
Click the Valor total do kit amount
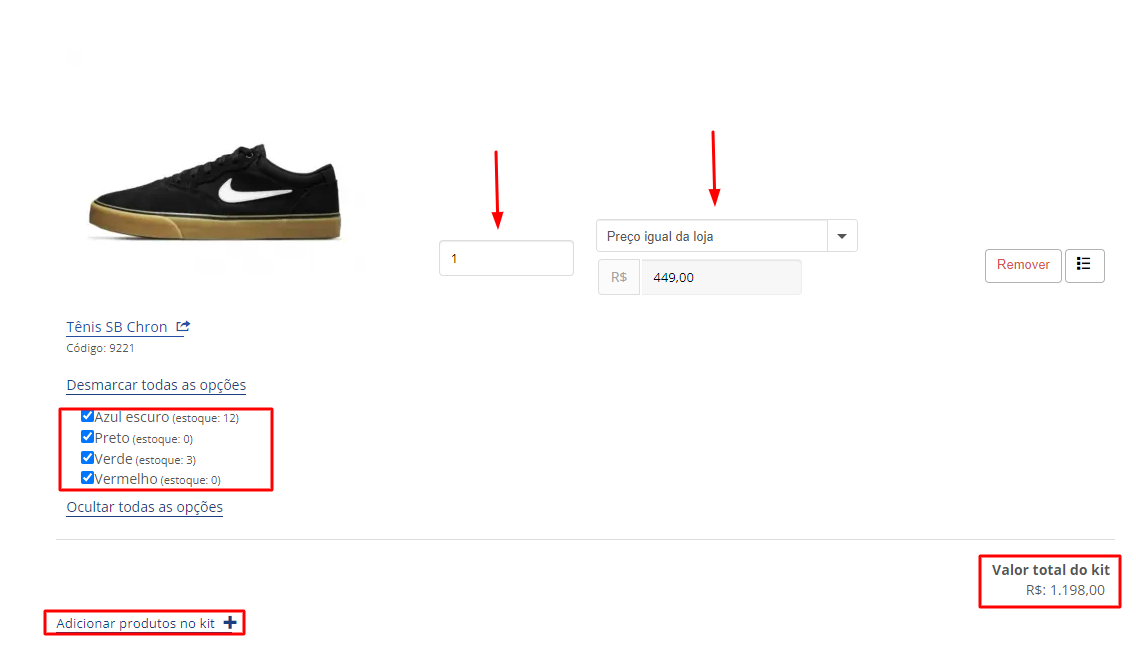tap(1065, 590)
